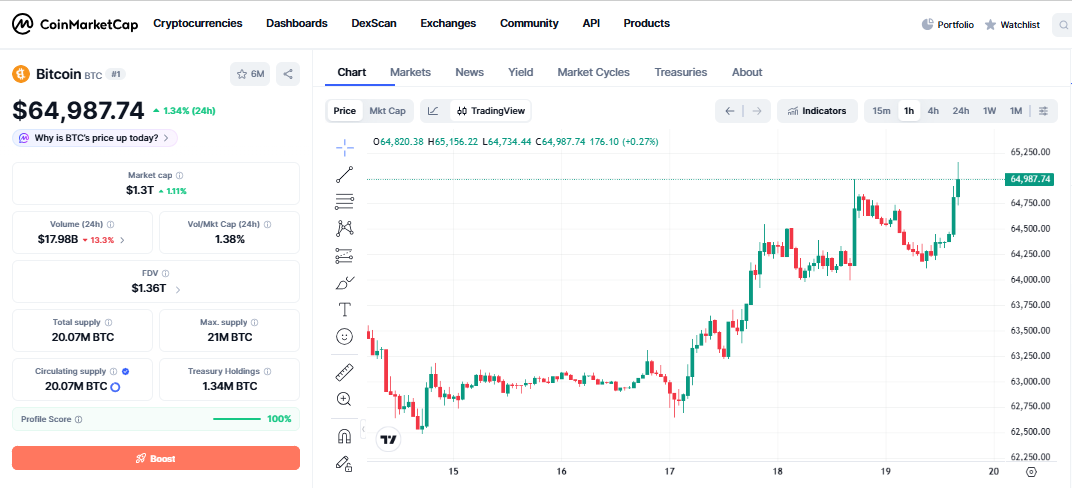
Task: Open Portfolio from the header
Action: coord(948,25)
